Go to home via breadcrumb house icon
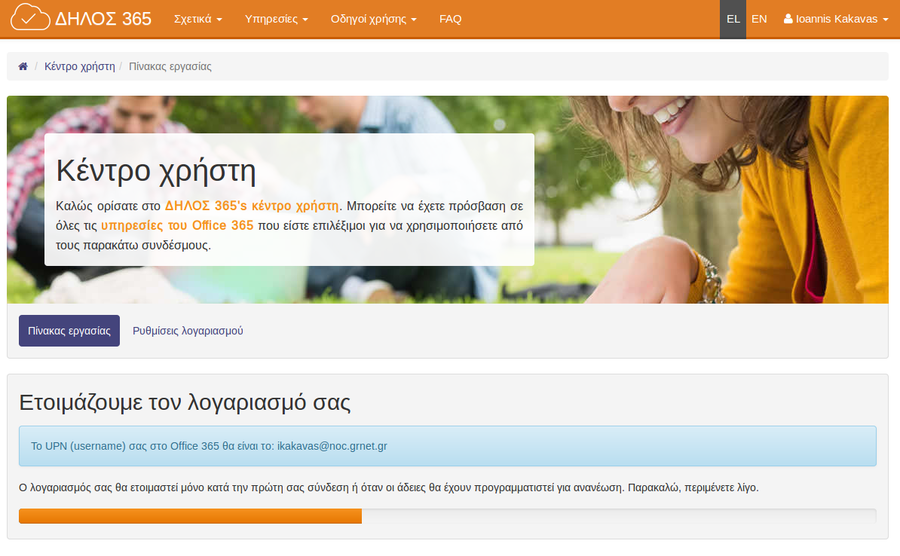Image resolution: width=900 pixels, height=556 pixels. click(x=23, y=67)
